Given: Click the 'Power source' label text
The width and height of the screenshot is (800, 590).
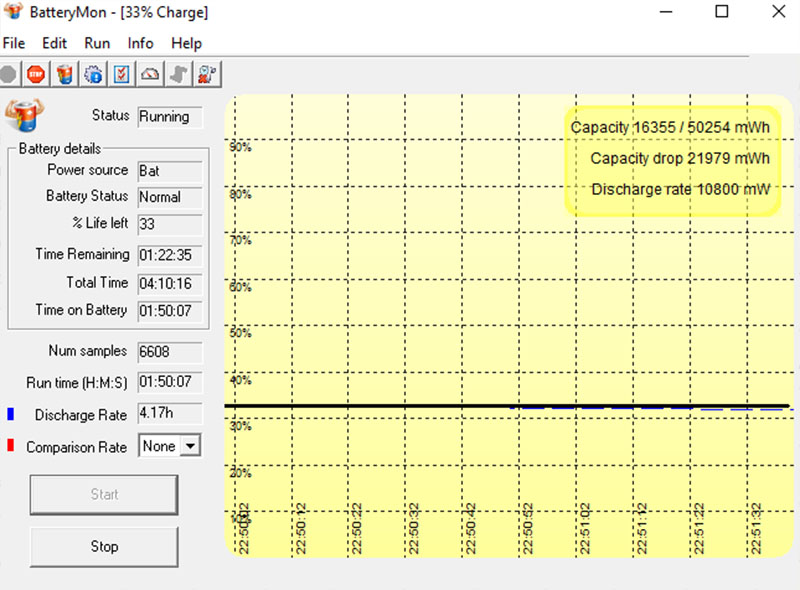Looking at the screenshot, I should point(87,170).
